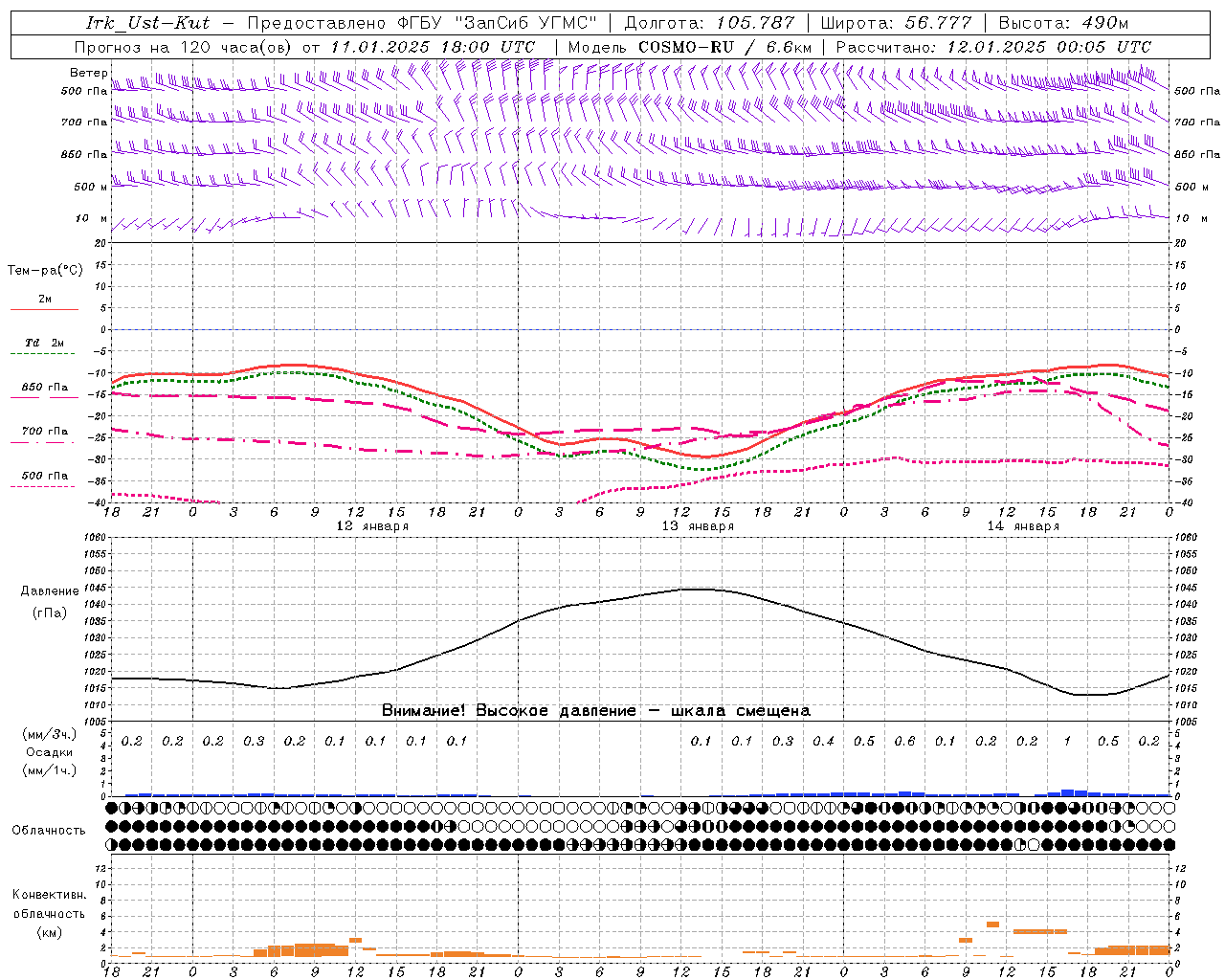Image resolution: width=1225 pixels, height=980 pixels.
Task: Select the Высота: 490м header text
Action: (1063, 23)
